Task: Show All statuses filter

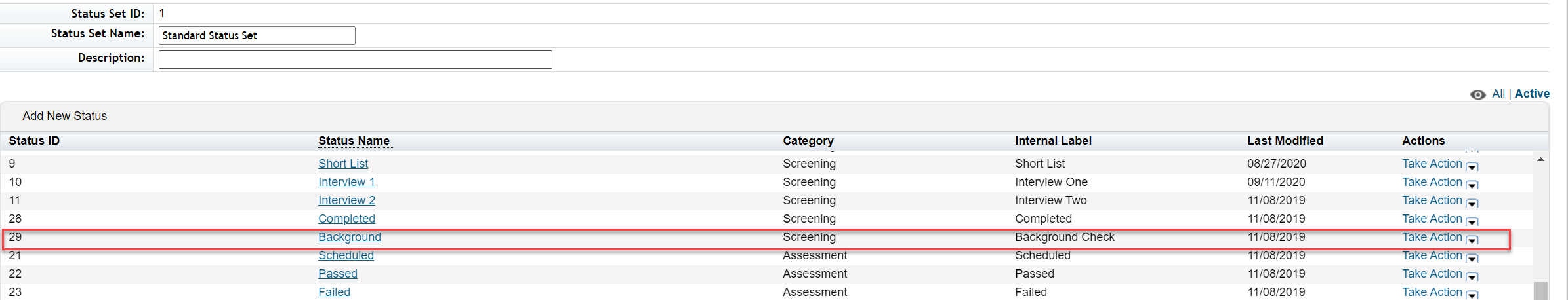Action: [x=1498, y=94]
